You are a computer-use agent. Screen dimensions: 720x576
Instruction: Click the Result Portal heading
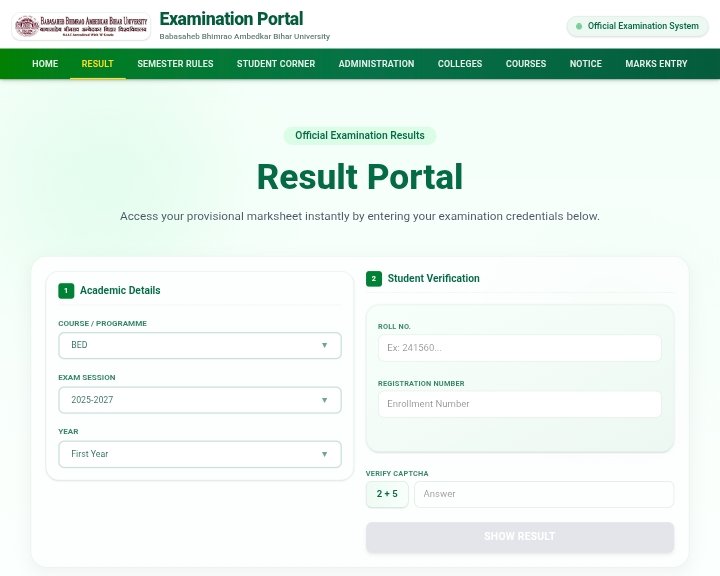click(360, 177)
